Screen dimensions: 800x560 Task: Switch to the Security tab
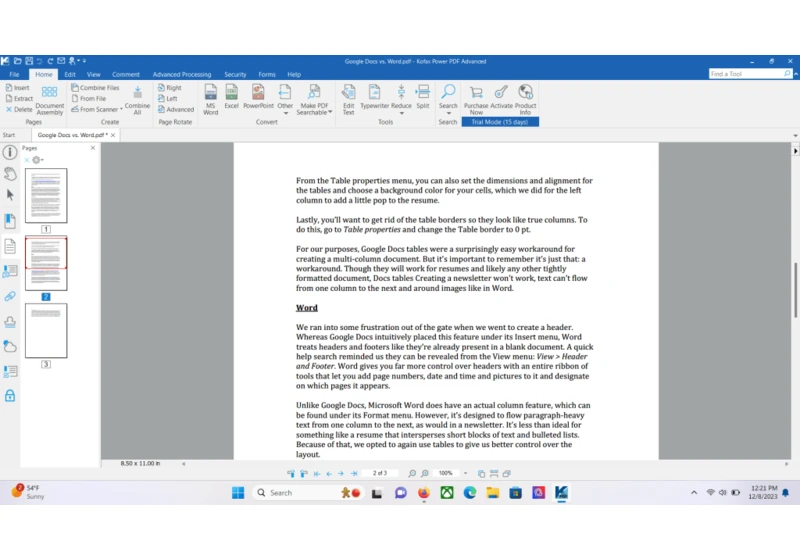[235, 74]
